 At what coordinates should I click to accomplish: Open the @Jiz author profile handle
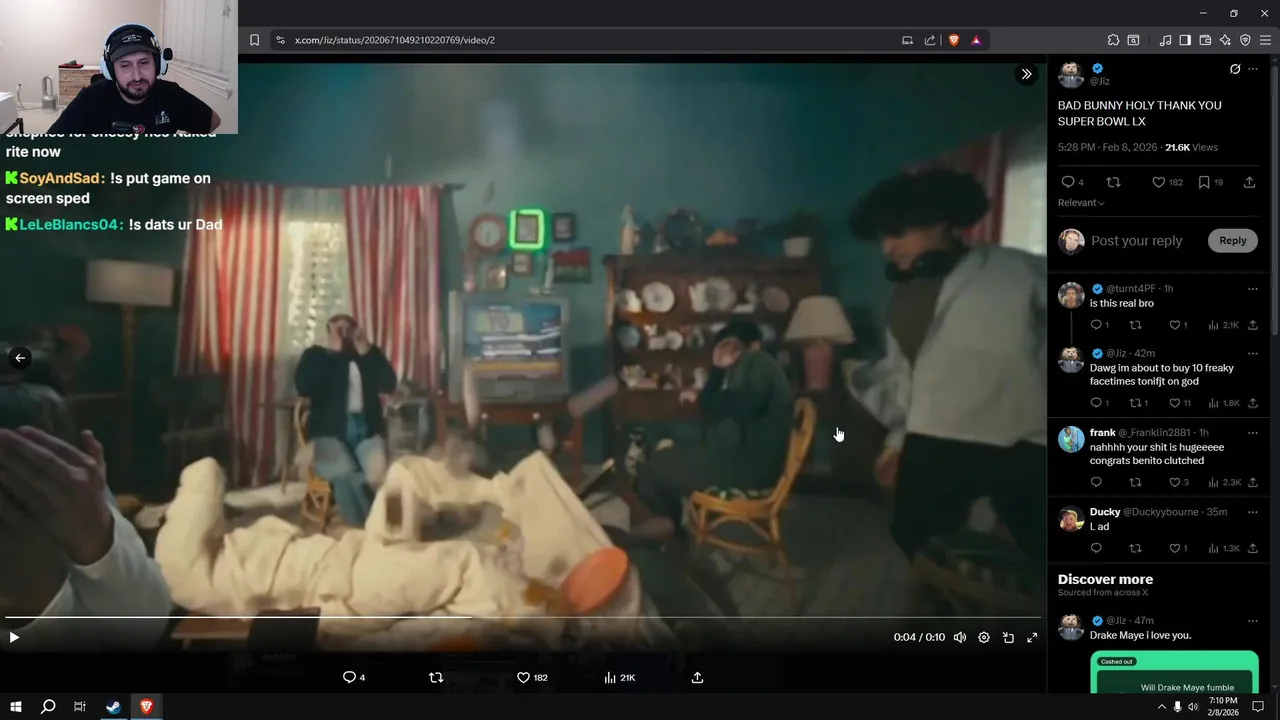tap(1099, 81)
